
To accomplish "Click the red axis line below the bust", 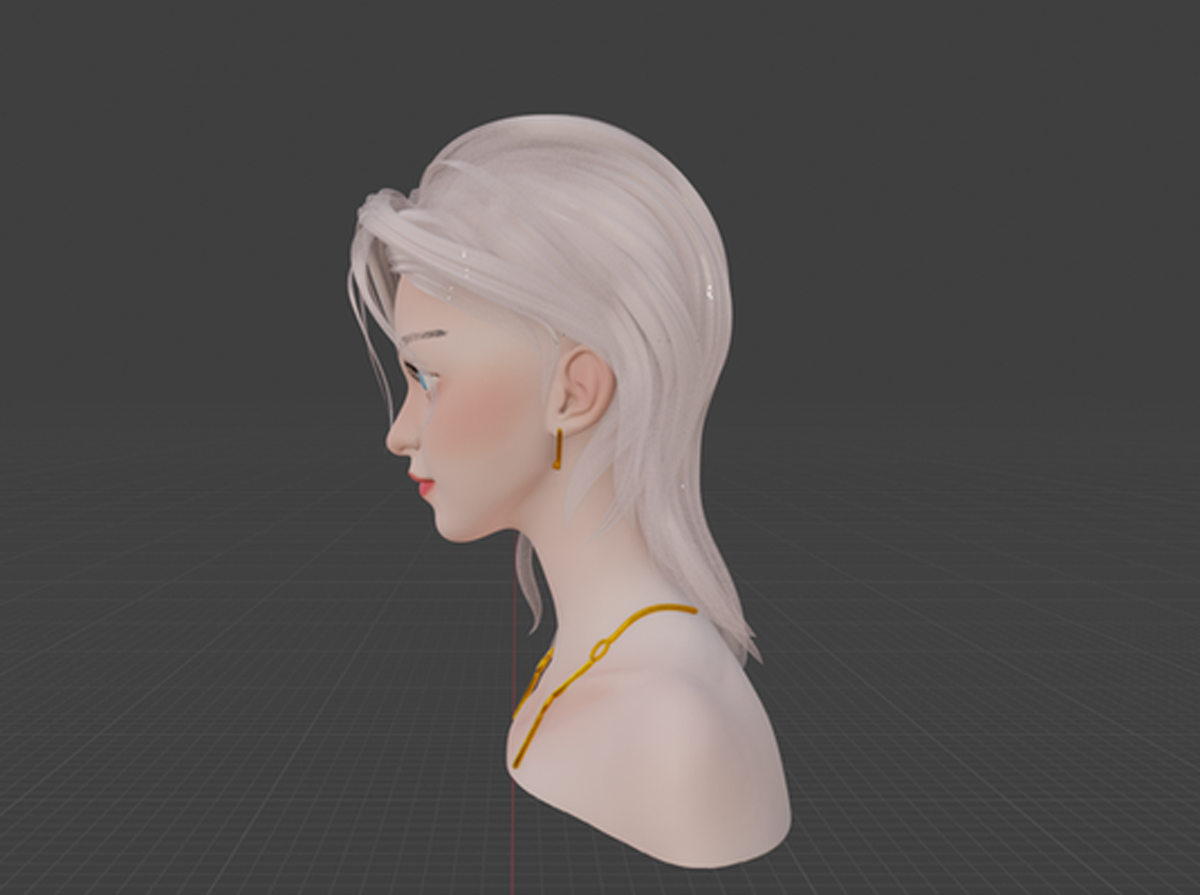I will coord(513,840).
